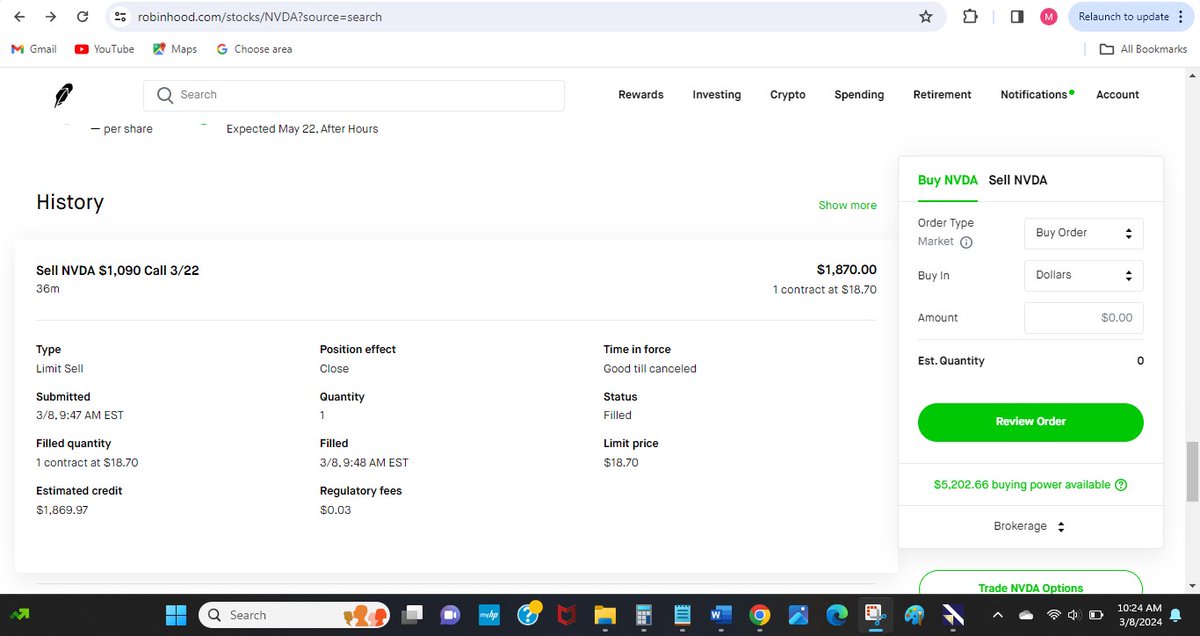Open the YouTube bookmark

pyautogui.click(x=104, y=49)
